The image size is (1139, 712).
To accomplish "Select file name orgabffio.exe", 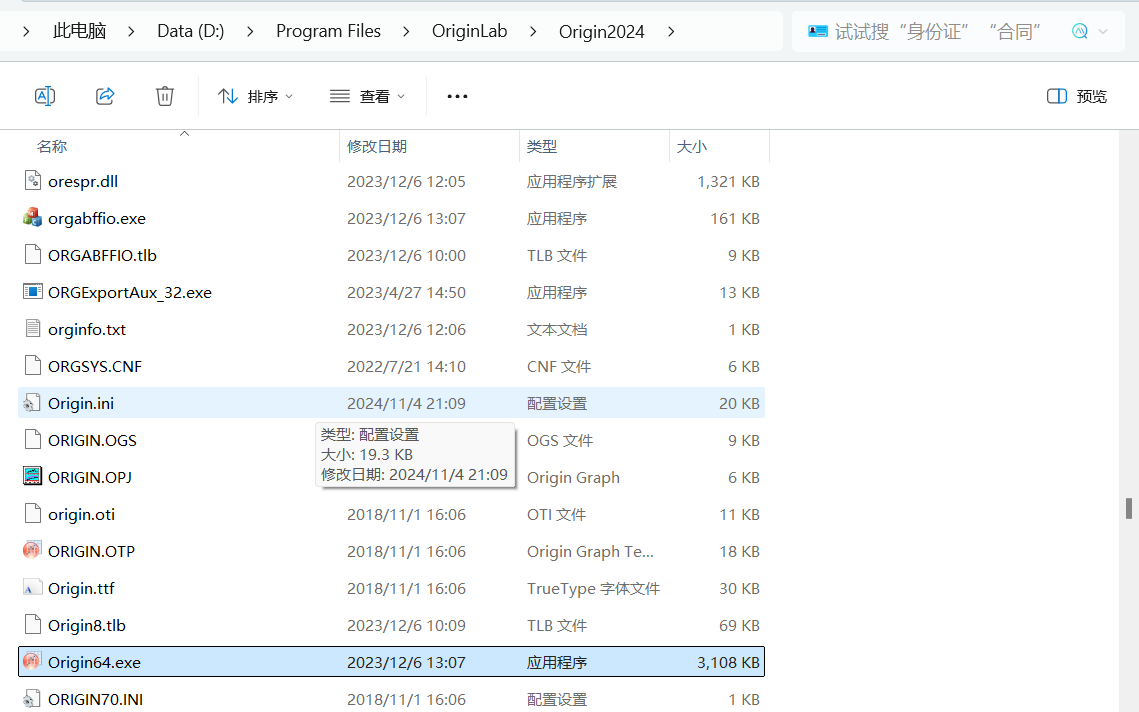I will coord(97,219).
